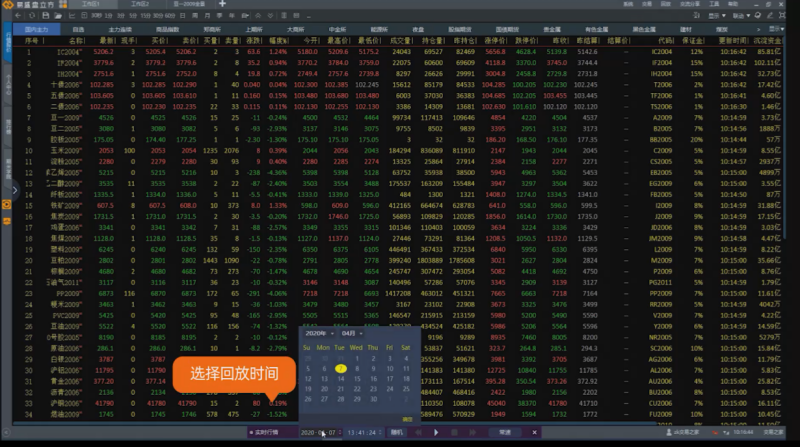The width and height of the screenshot is (800, 447).
Task: Select highlighted day 7 in calendar
Action: click(x=340, y=368)
